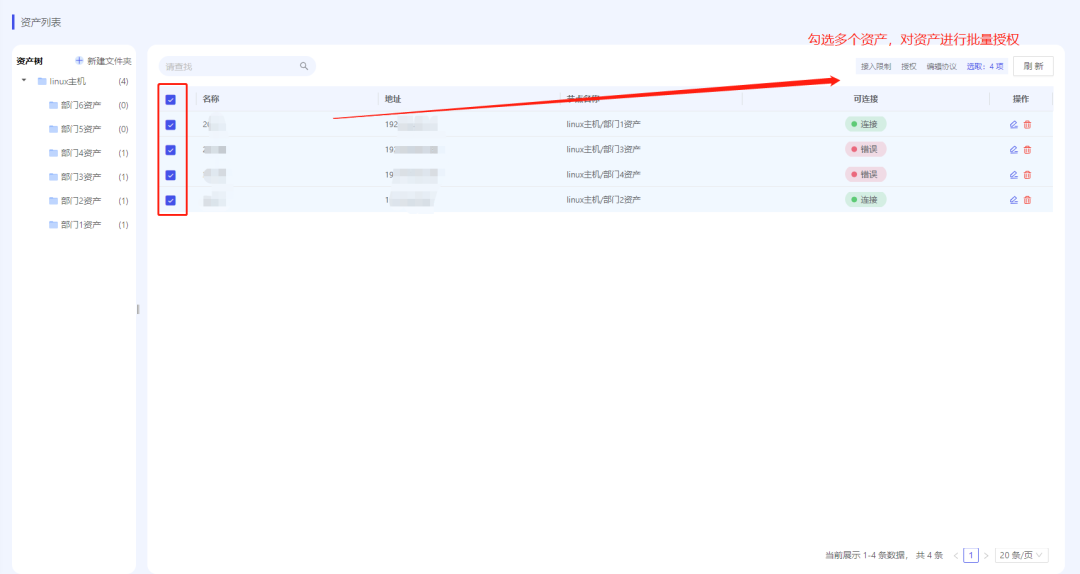Click 连接 status badge in 部门1资产 row

[865, 124]
